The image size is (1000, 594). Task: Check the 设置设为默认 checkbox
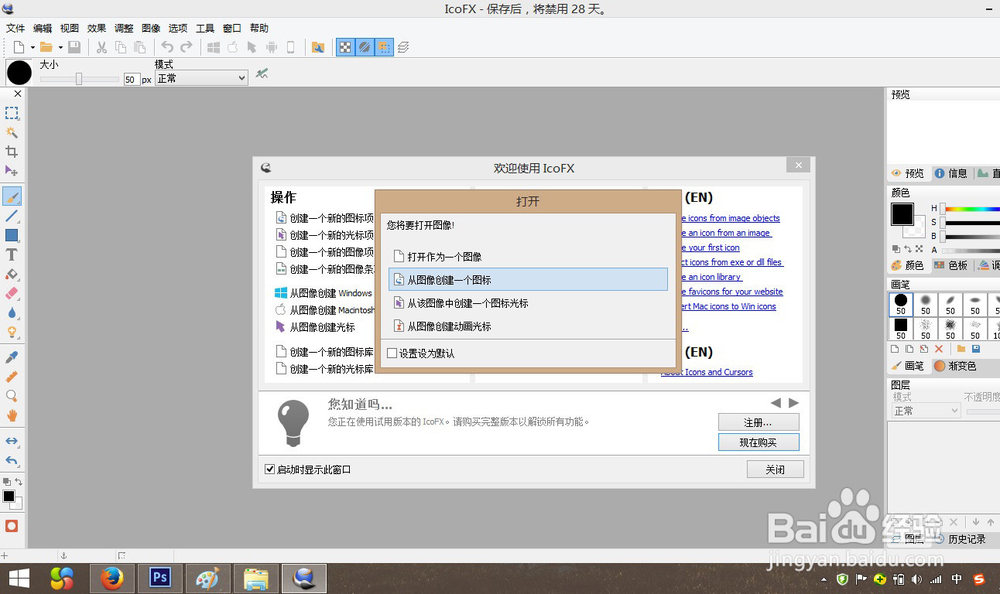pyautogui.click(x=392, y=353)
